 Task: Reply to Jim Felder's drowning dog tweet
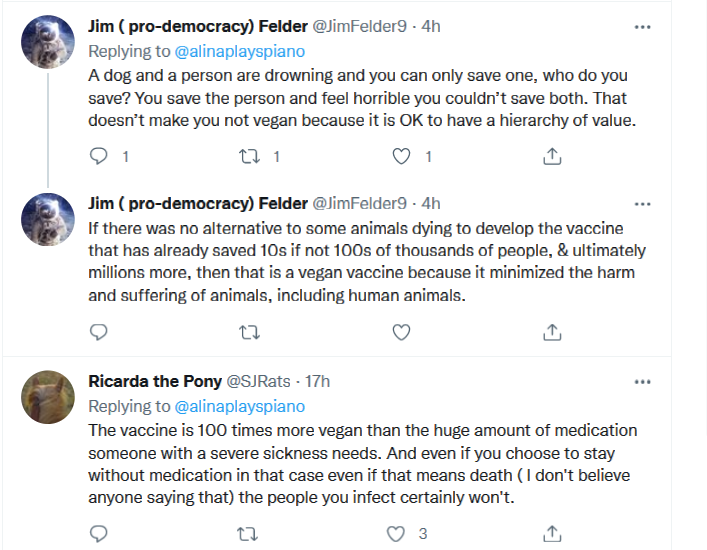[x=98, y=156]
